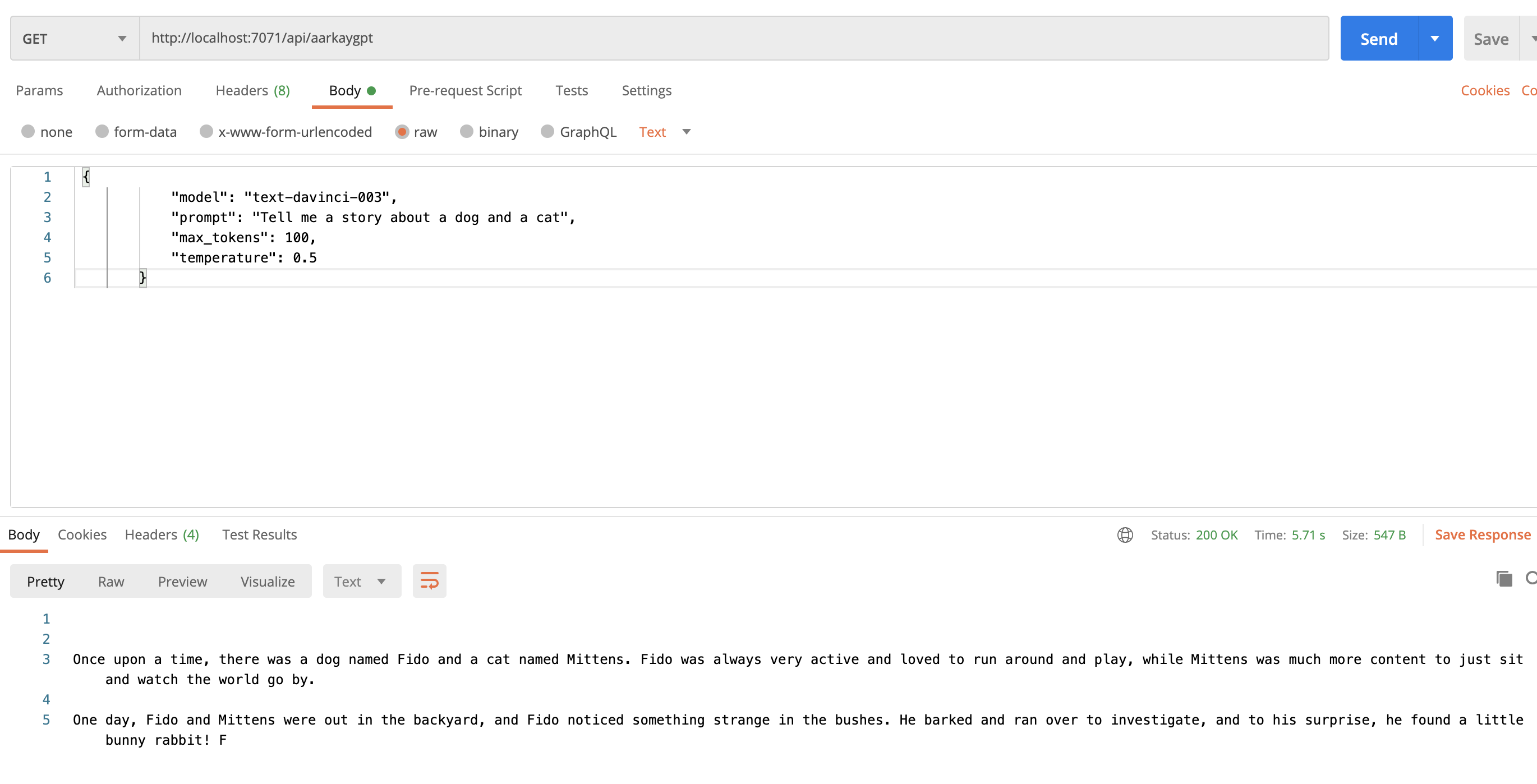The image size is (1537, 784).
Task: Open the Tests tab
Action: (x=572, y=90)
